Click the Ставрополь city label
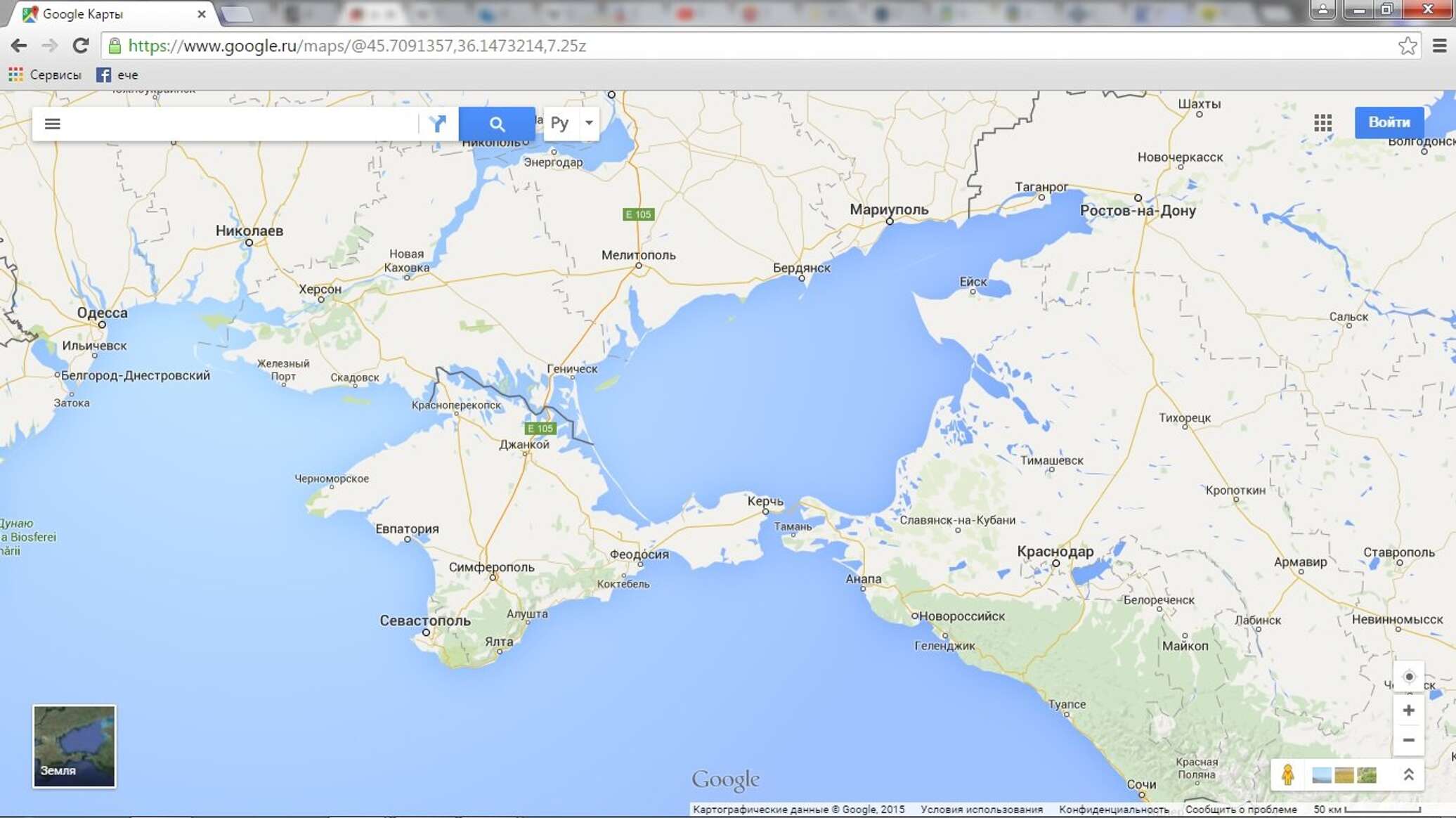The width and height of the screenshot is (1456, 818). [x=1399, y=552]
